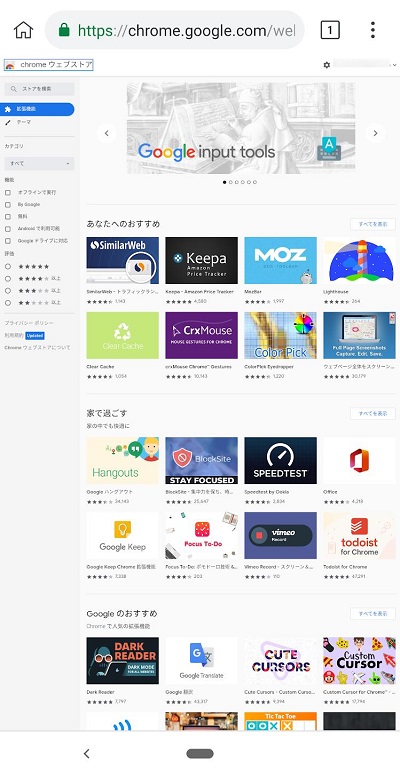This screenshot has width=400, height=777.
Task: Check the 無料 filter checkbox
Action: tap(7, 217)
